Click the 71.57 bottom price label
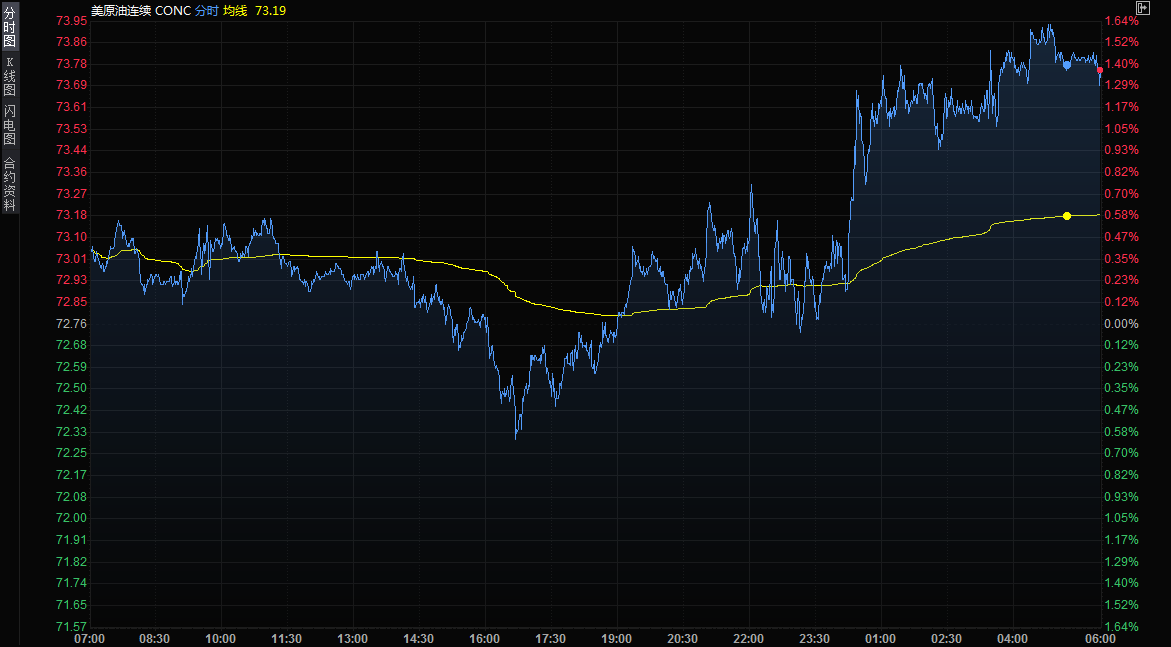The height and width of the screenshot is (647, 1171). coord(71,627)
